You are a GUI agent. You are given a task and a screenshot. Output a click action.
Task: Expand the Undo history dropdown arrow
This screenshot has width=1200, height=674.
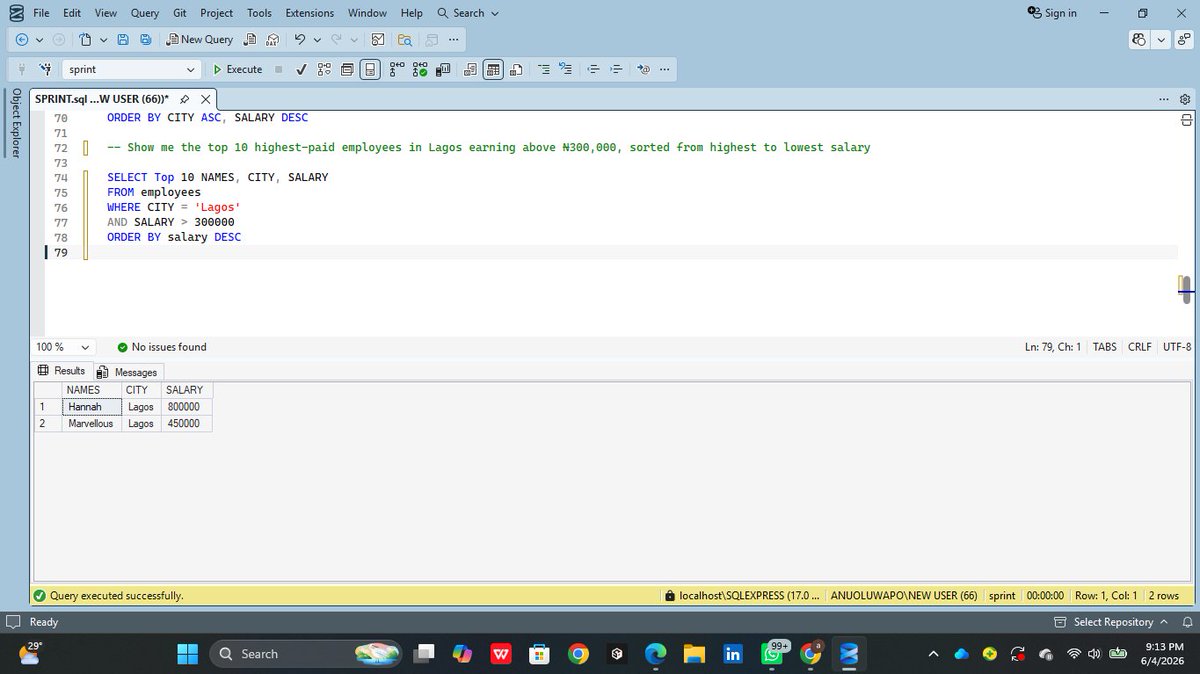click(x=317, y=40)
